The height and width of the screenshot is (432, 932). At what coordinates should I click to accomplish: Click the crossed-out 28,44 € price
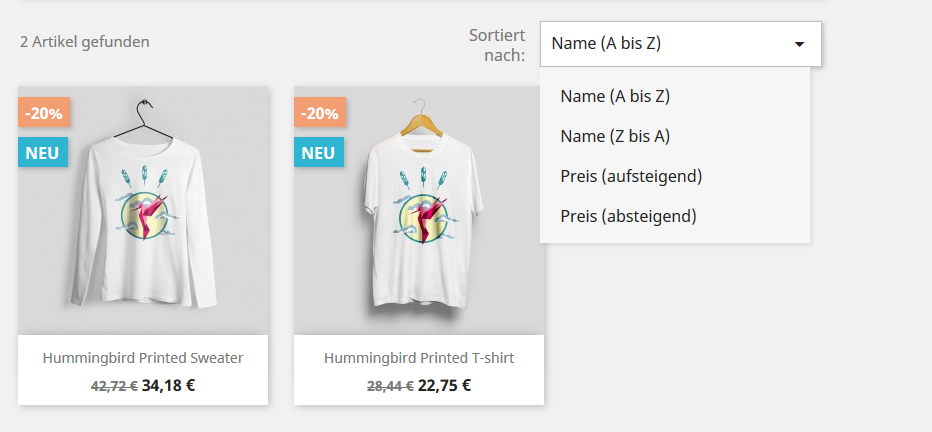point(390,386)
